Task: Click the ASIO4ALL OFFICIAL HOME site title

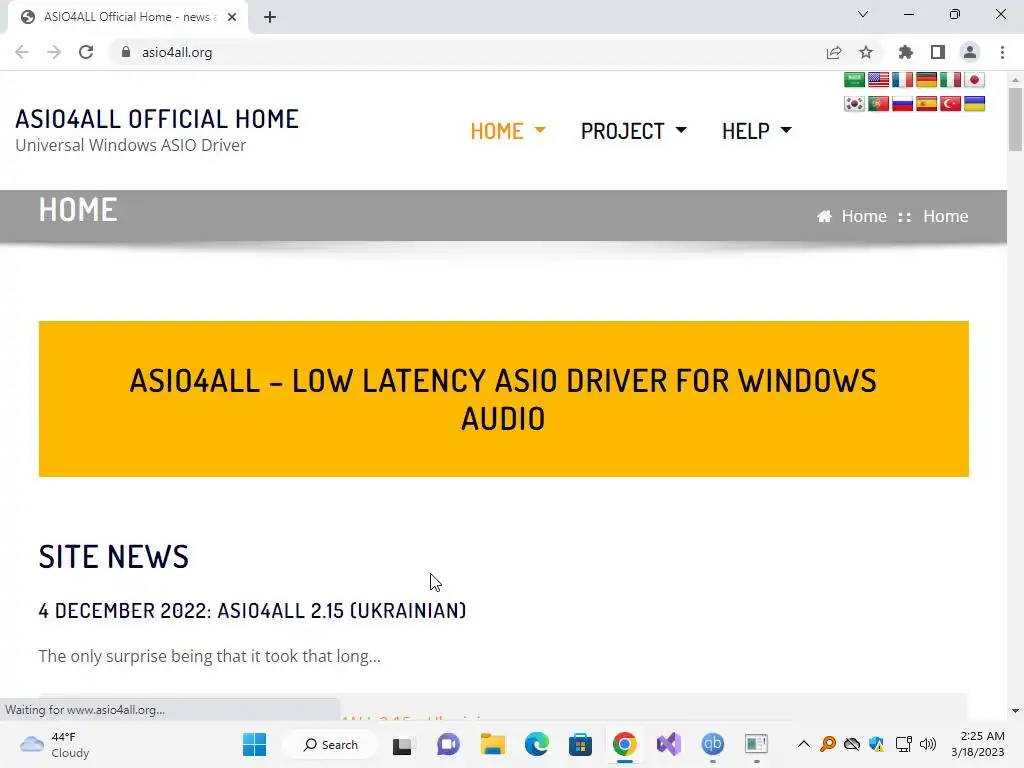Action: point(157,119)
